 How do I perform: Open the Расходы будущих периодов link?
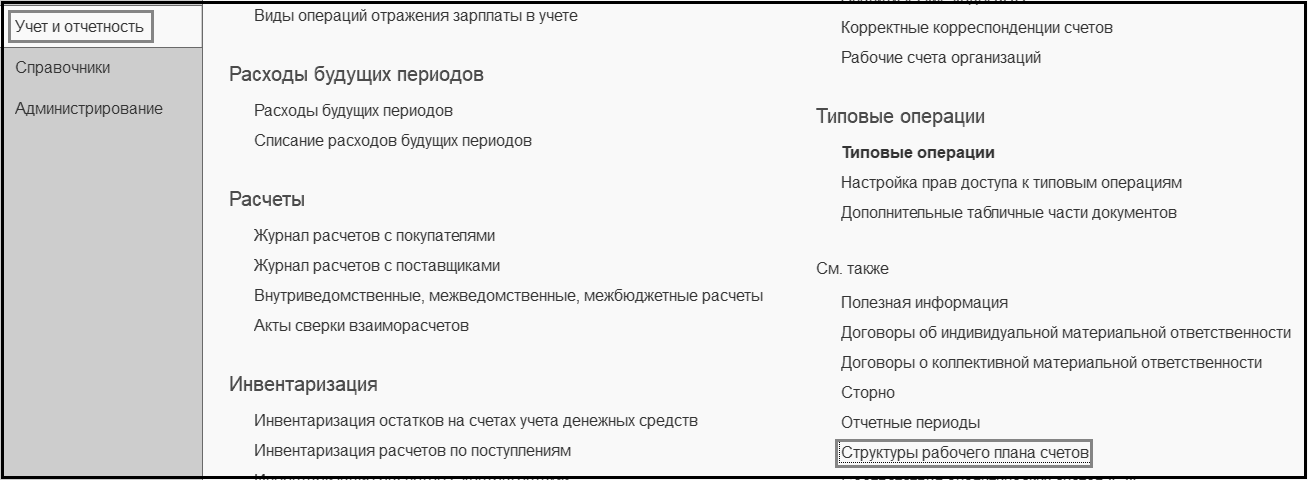(x=353, y=110)
